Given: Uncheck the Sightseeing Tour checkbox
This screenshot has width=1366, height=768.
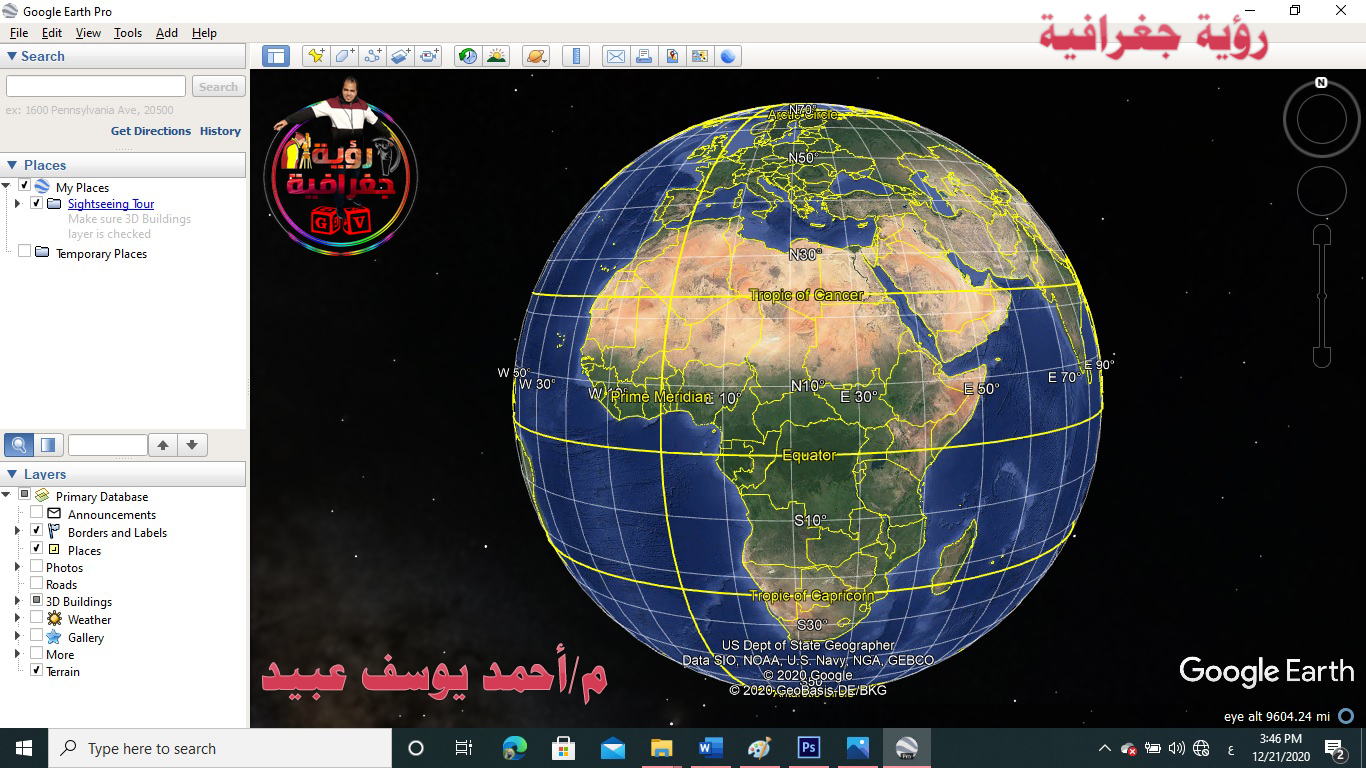Looking at the screenshot, I should coord(37,203).
